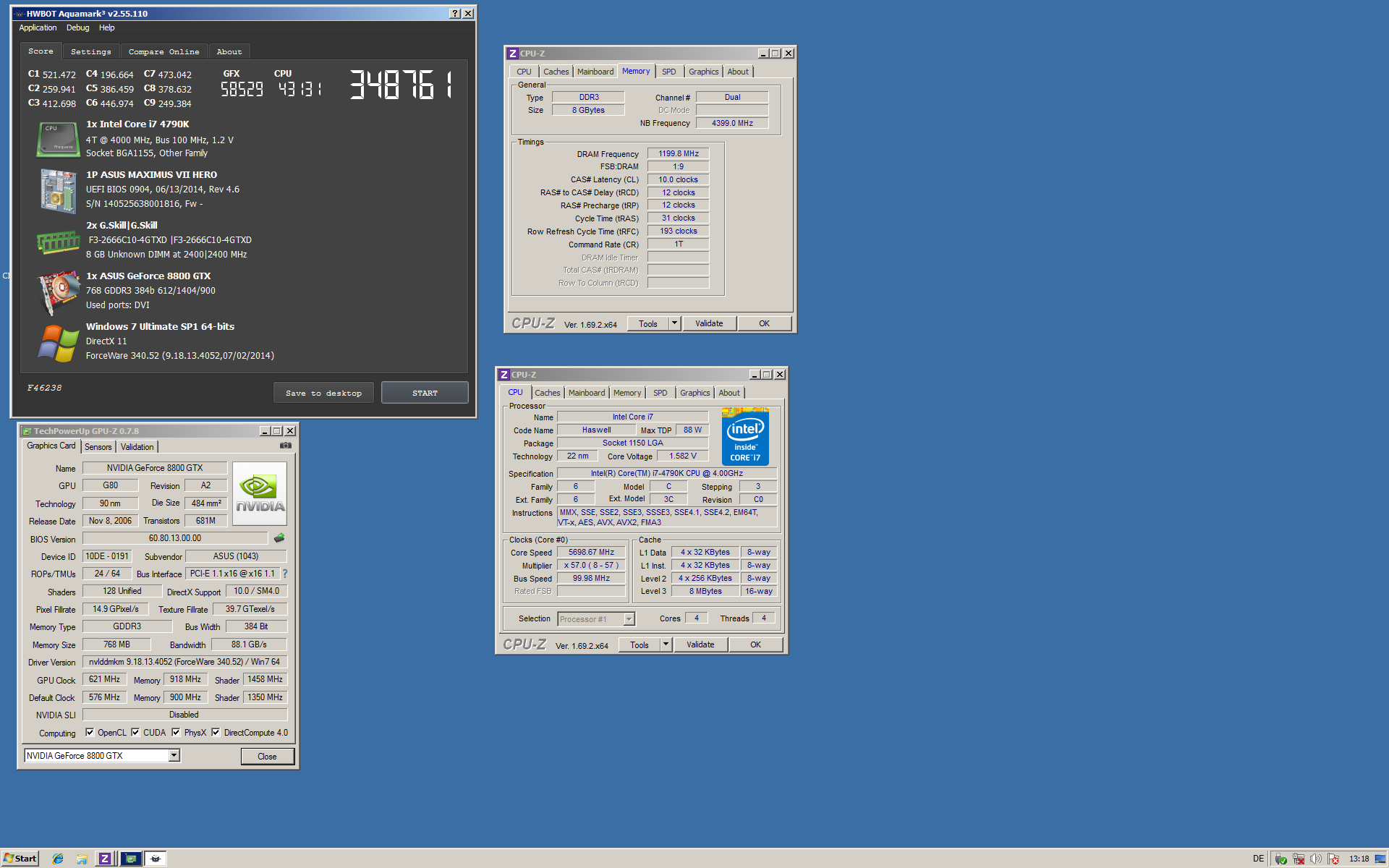Click the Tools button in CPU-Z CPU window
1389x868 pixels.
point(640,644)
